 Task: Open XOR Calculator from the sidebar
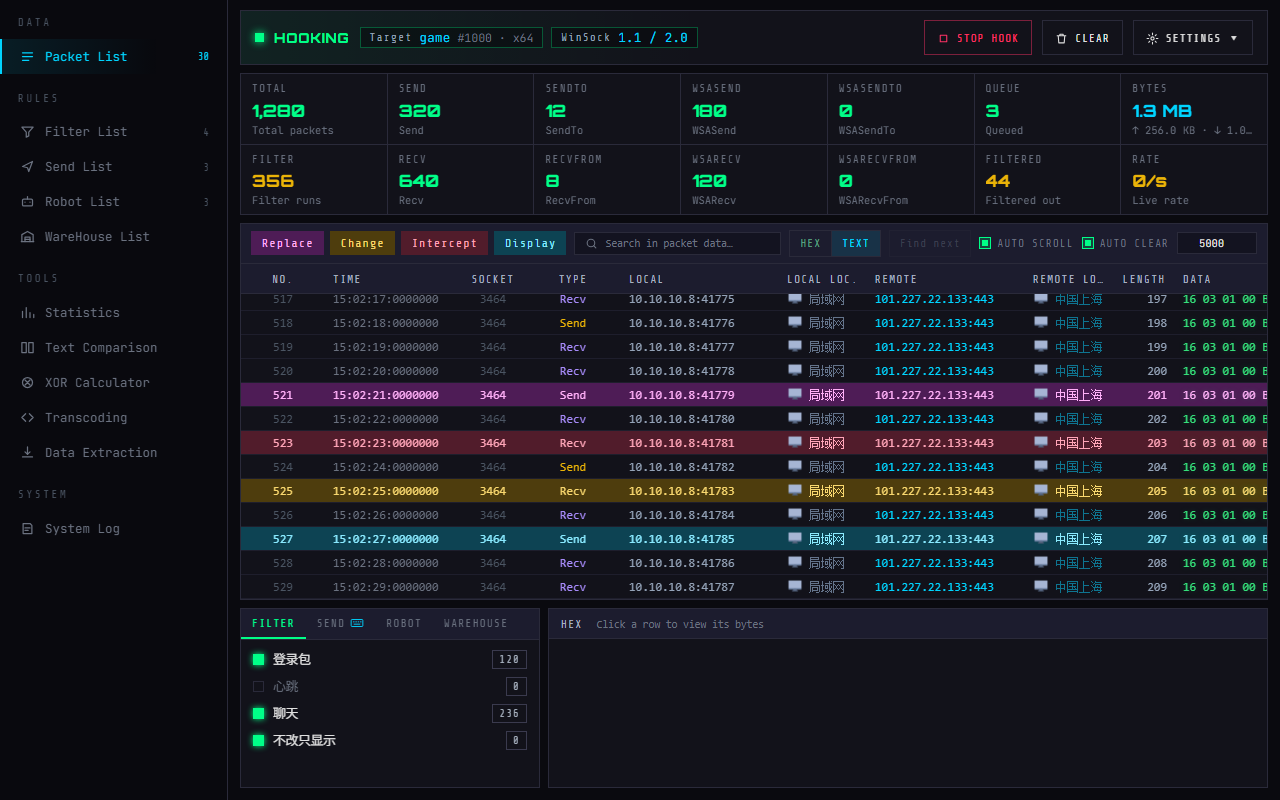tap(114, 383)
